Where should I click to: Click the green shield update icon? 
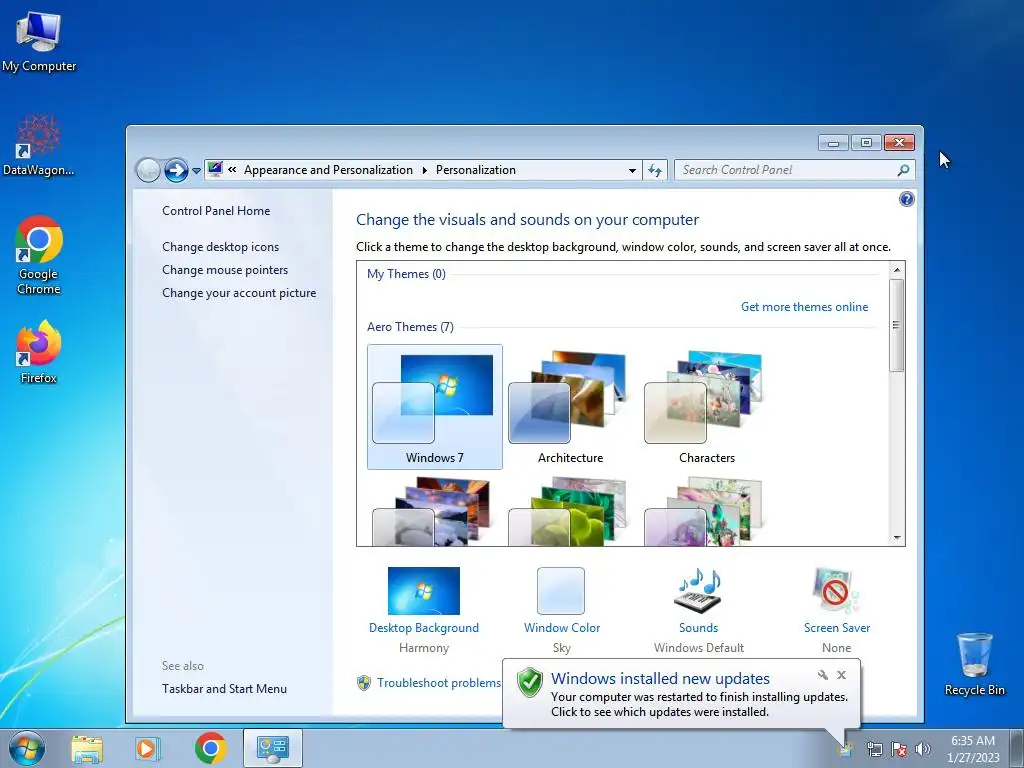point(530,682)
